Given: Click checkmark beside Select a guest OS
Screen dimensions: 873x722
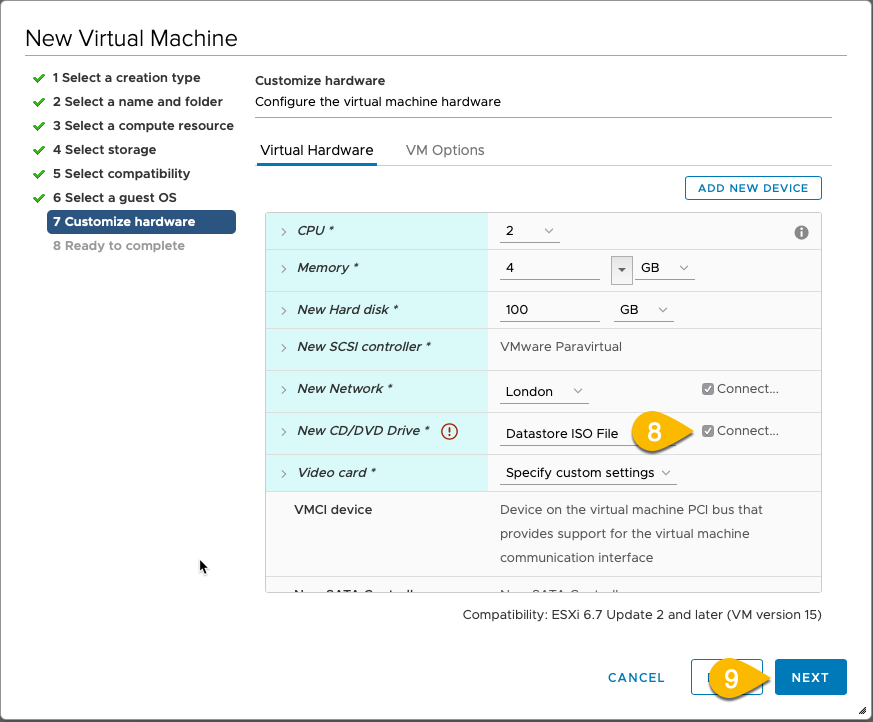Looking at the screenshot, I should coord(39,198).
